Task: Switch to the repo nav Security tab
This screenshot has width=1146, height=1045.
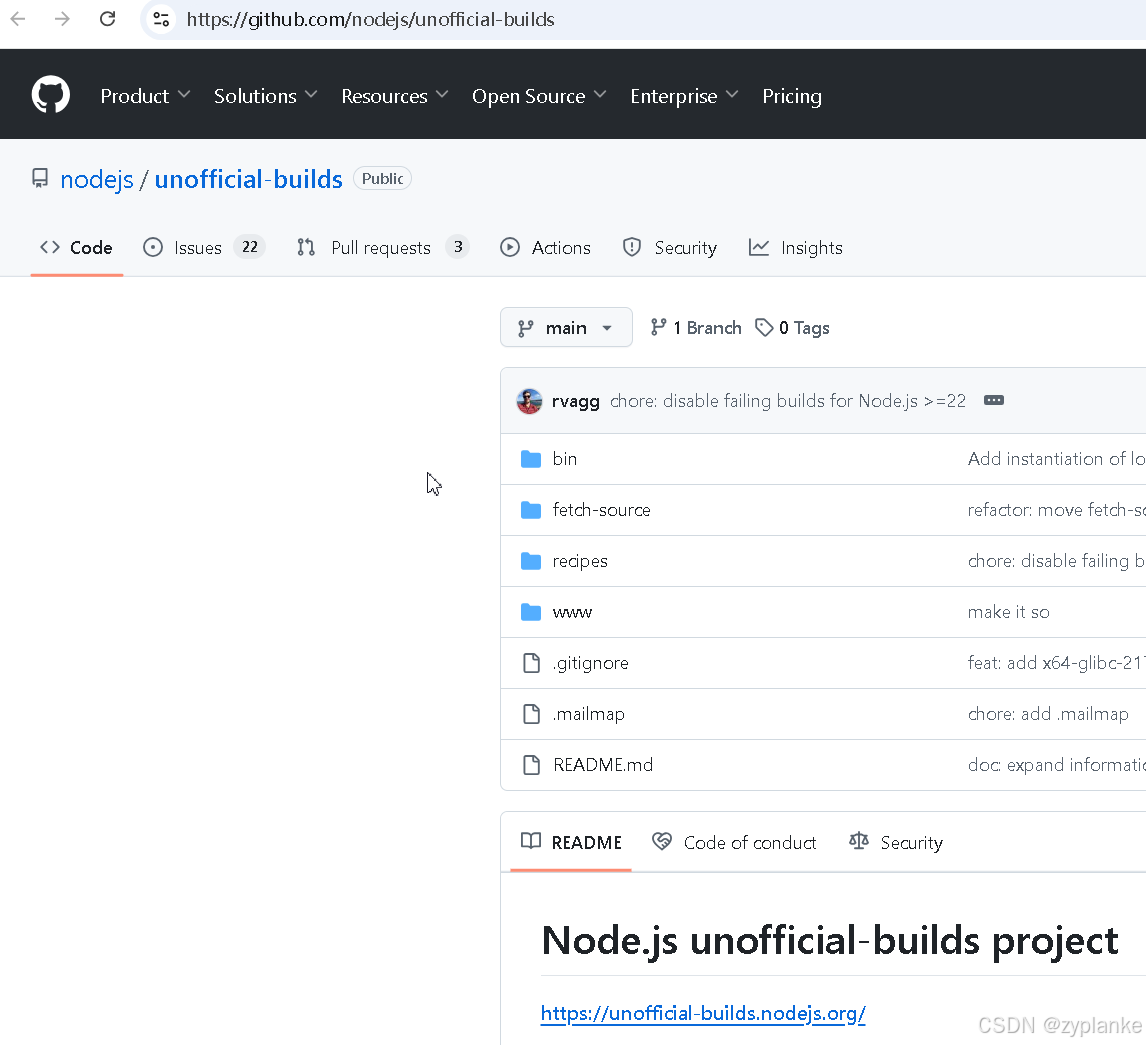Action: click(x=669, y=248)
